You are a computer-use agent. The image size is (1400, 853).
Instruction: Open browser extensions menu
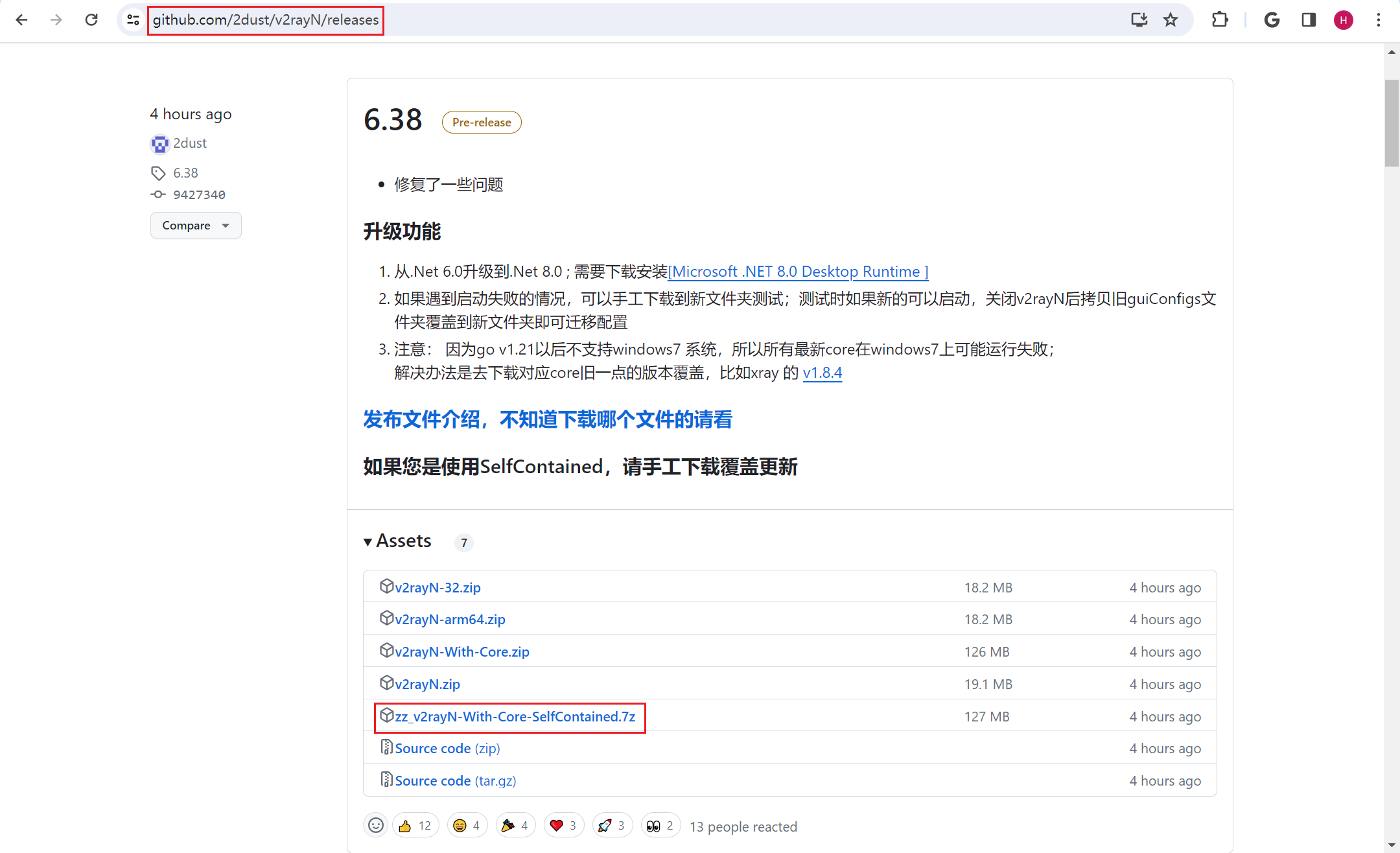tap(1220, 20)
